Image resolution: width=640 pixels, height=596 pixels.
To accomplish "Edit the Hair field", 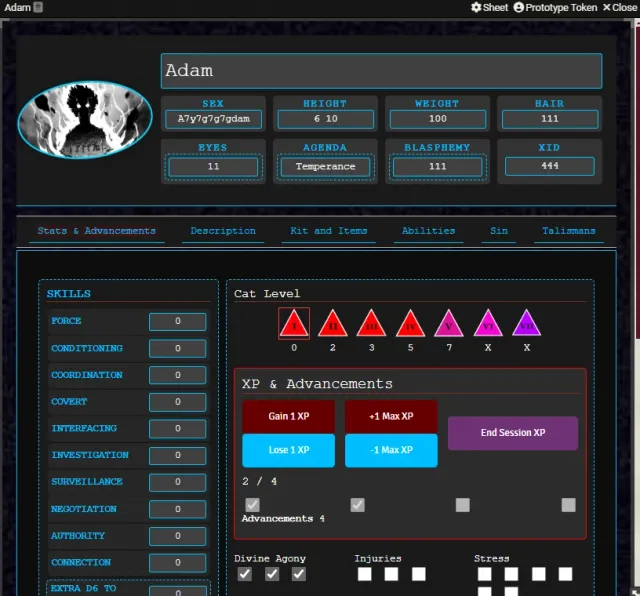I will pos(550,119).
